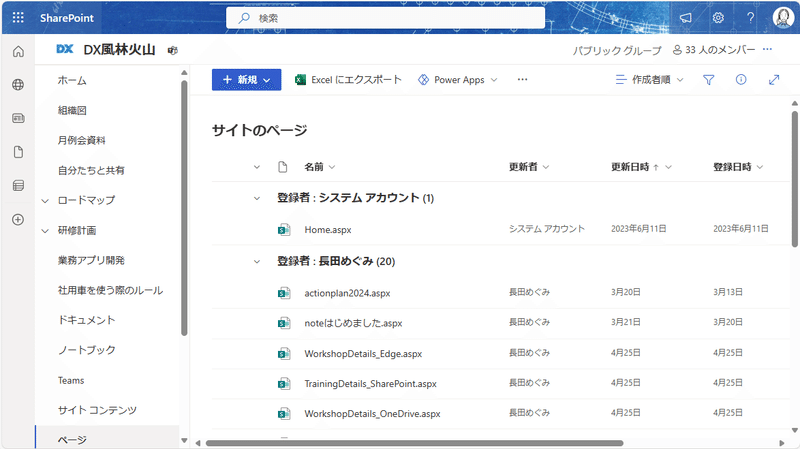This screenshot has width=800, height=449.
Task: Open group more options ellipsis in header
Action: (767, 49)
